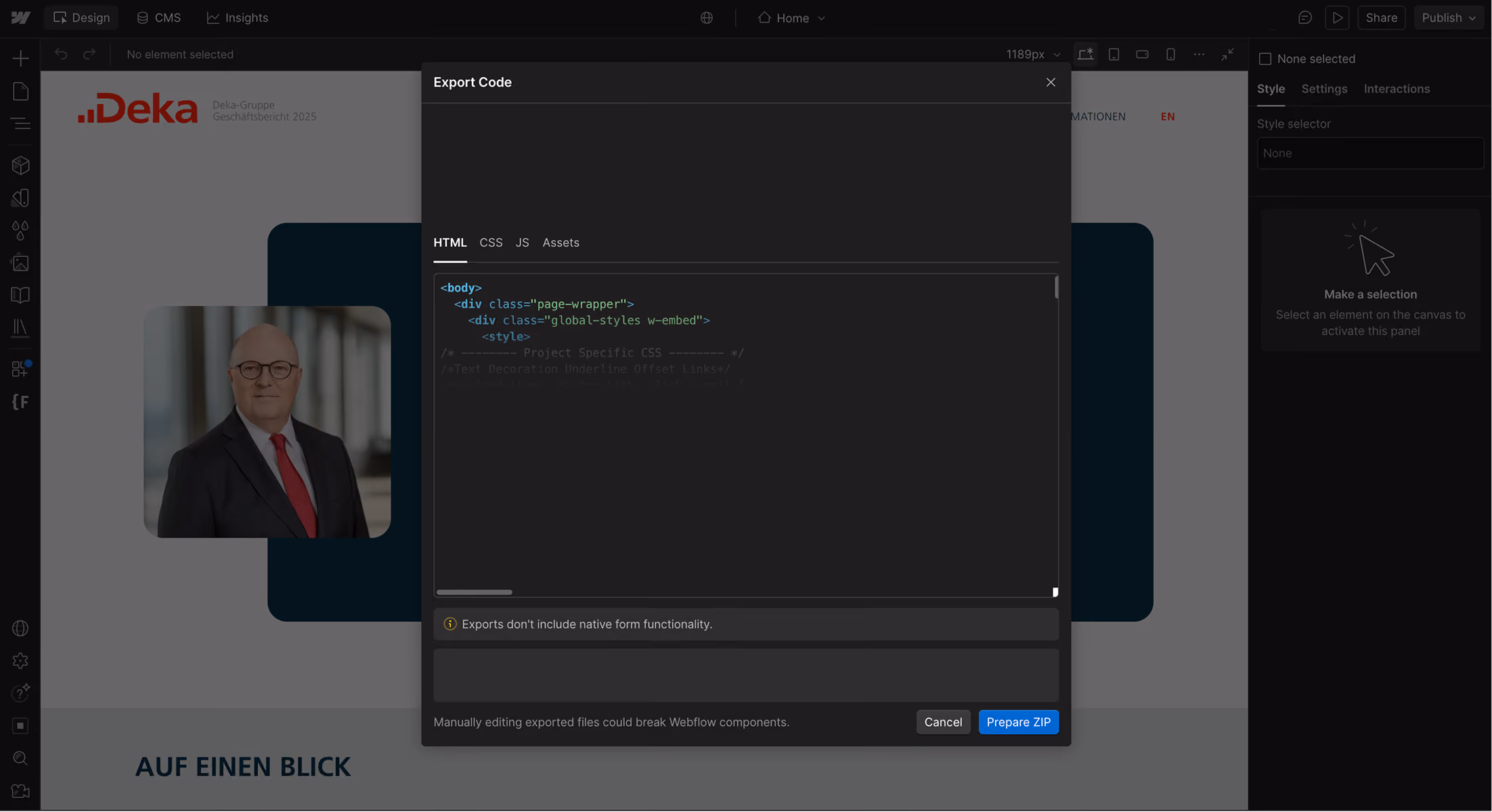Click the undo arrow in toolbar
This screenshot has height=812, width=1492.
61,54
